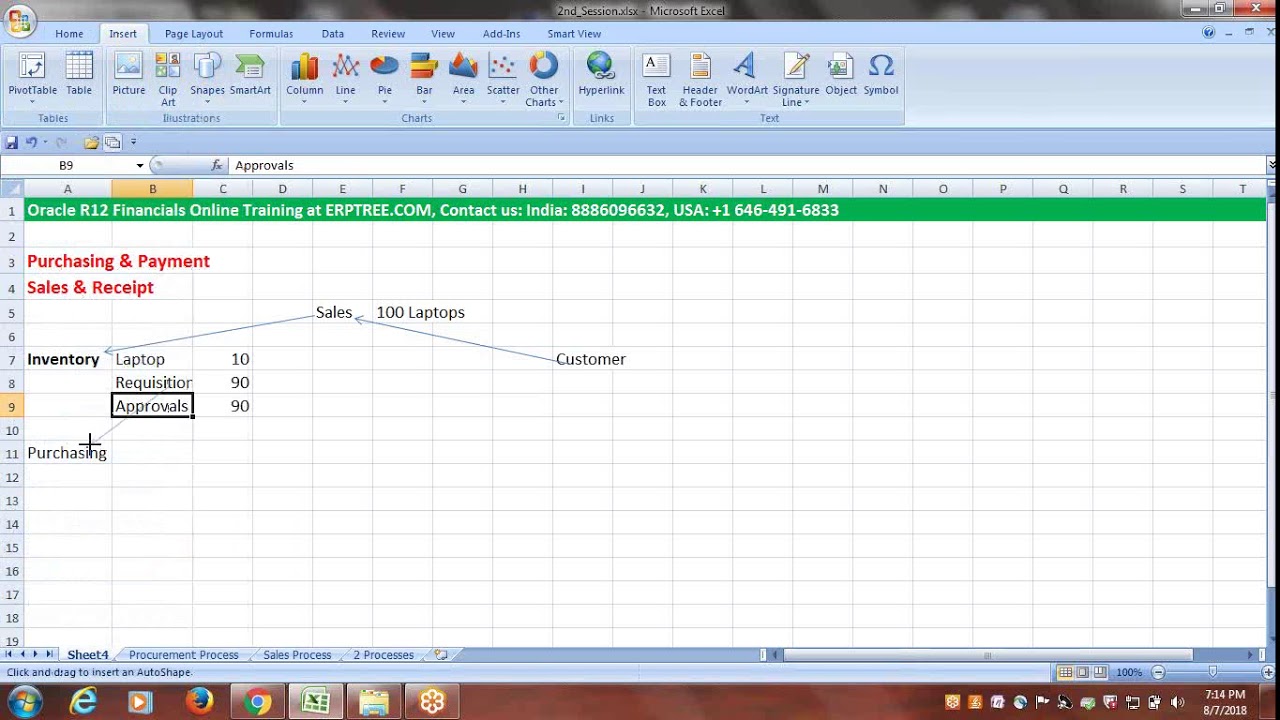
Task: Zoom in with the plus button
Action: click(x=1268, y=672)
